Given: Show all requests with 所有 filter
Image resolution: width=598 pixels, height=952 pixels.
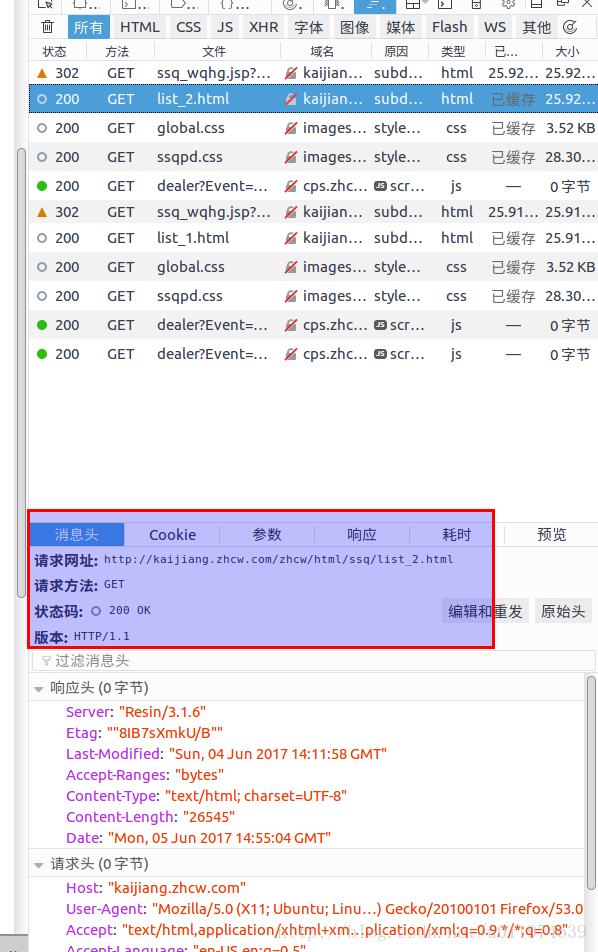Looking at the screenshot, I should pyautogui.click(x=88, y=27).
